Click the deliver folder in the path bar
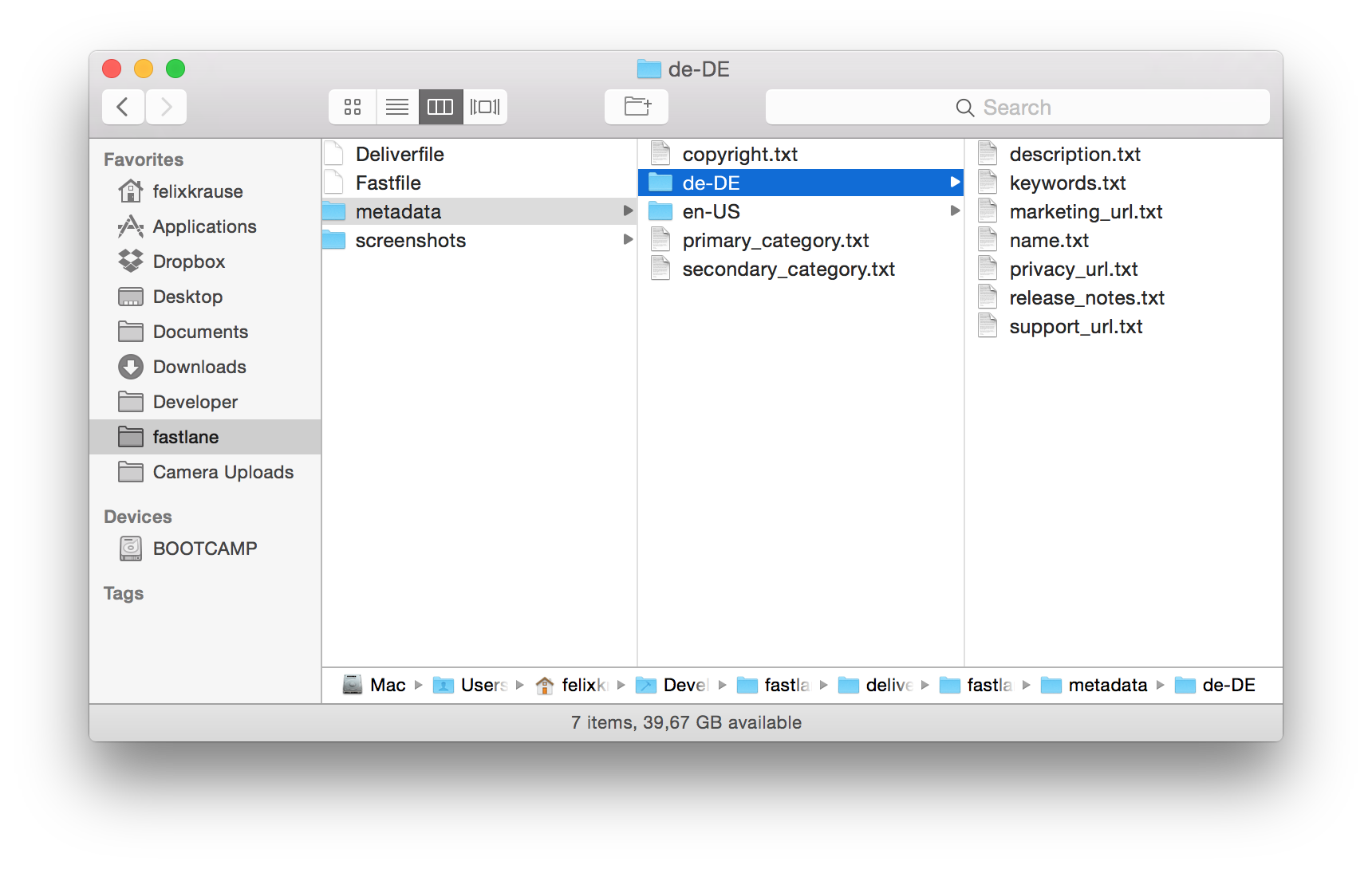 (x=875, y=685)
